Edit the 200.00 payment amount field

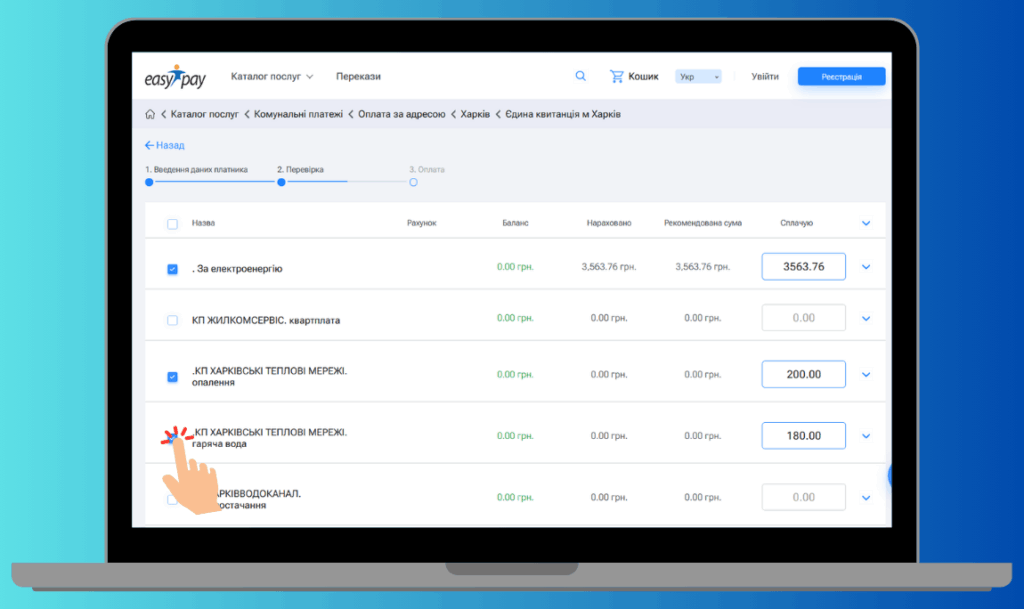[x=803, y=374]
